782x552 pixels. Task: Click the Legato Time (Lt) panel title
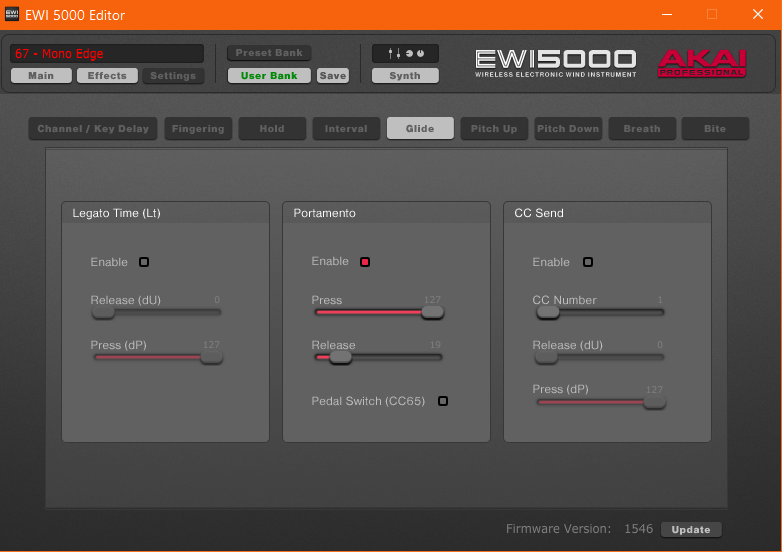(x=116, y=213)
